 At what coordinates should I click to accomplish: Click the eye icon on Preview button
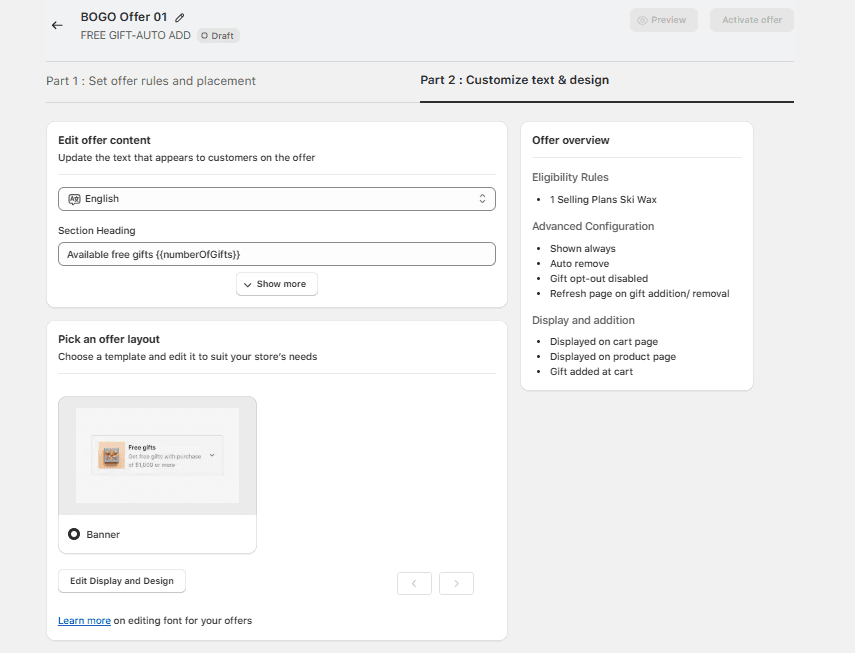(642, 20)
